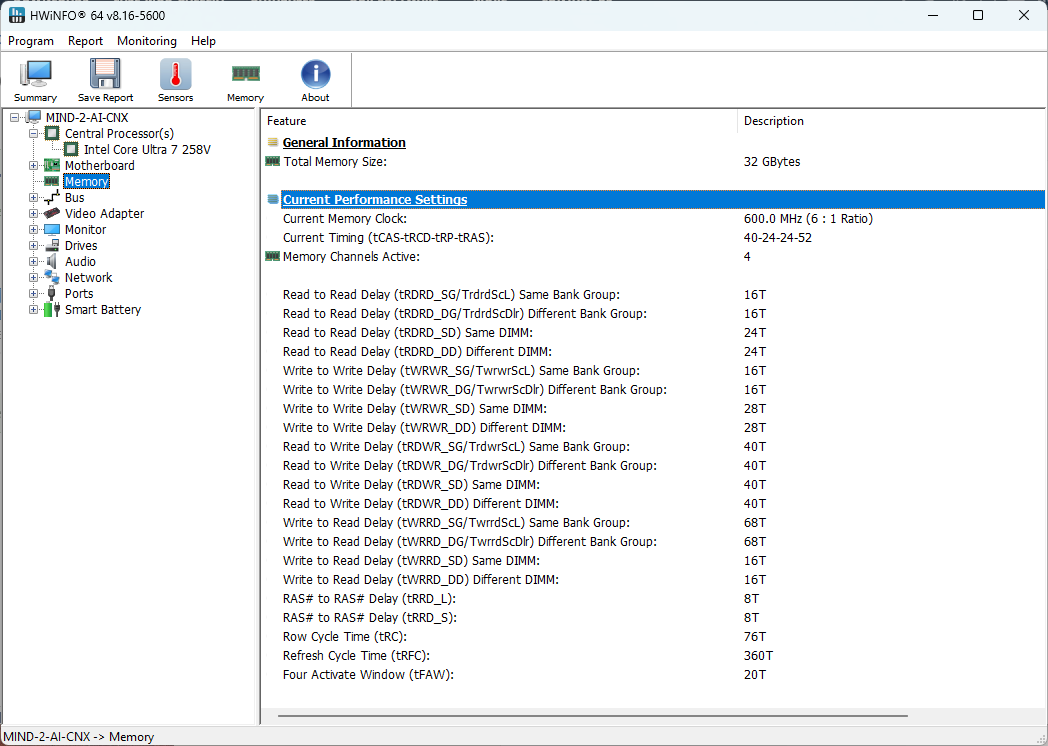Viewport: 1048px width, 746px height.
Task: Click the Audio speaker icon
Action: pos(52,261)
